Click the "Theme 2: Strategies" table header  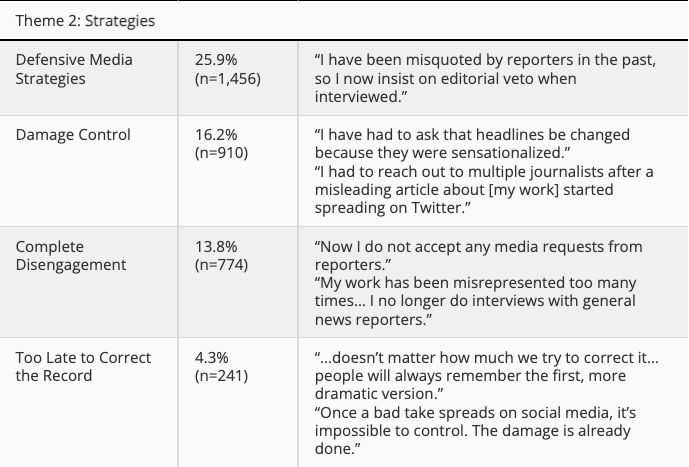pyautogui.click(x=85, y=19)
